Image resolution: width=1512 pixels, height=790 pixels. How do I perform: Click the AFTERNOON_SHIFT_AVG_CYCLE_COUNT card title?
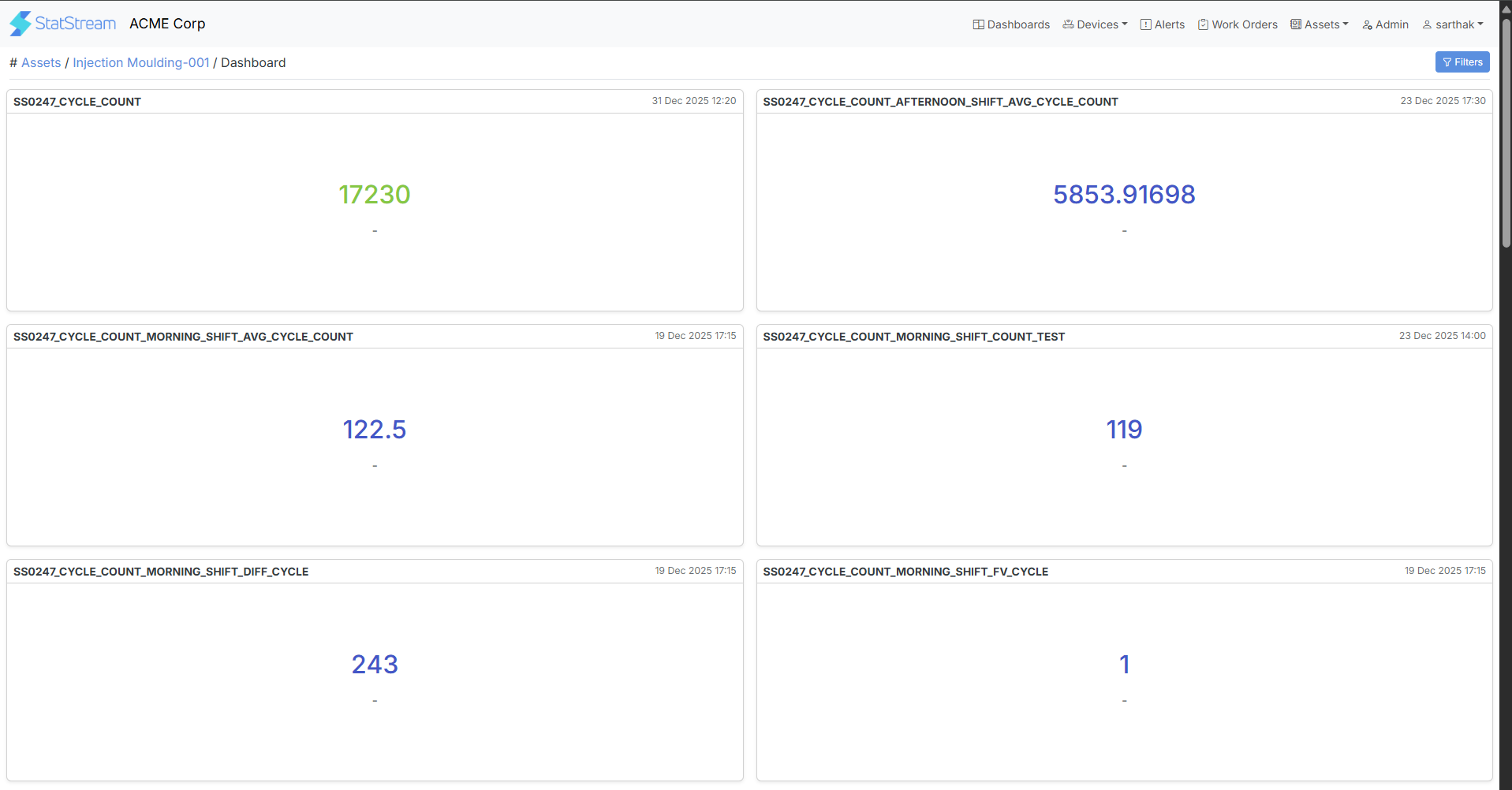coord(940,102)
